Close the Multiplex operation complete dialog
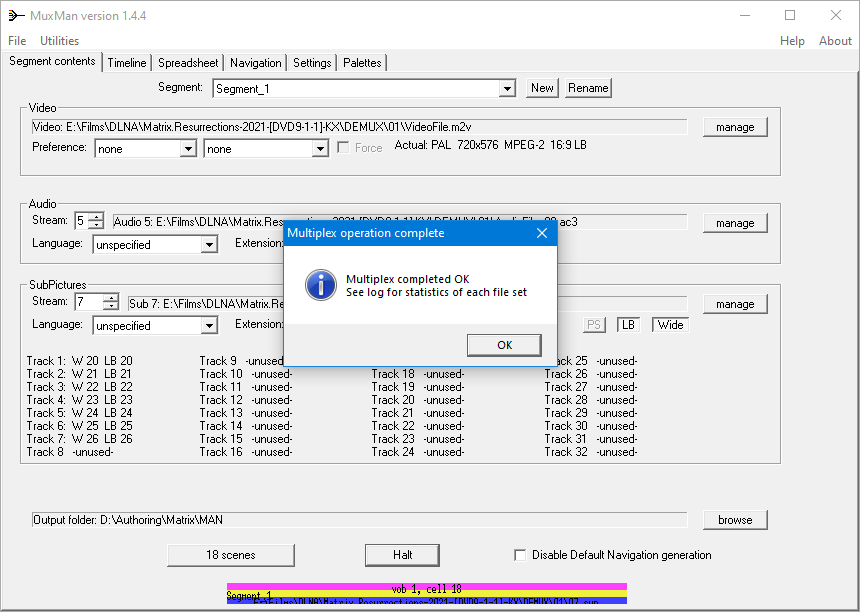The image size is (860, 612). pyautogui.click(x=542, y=233)
